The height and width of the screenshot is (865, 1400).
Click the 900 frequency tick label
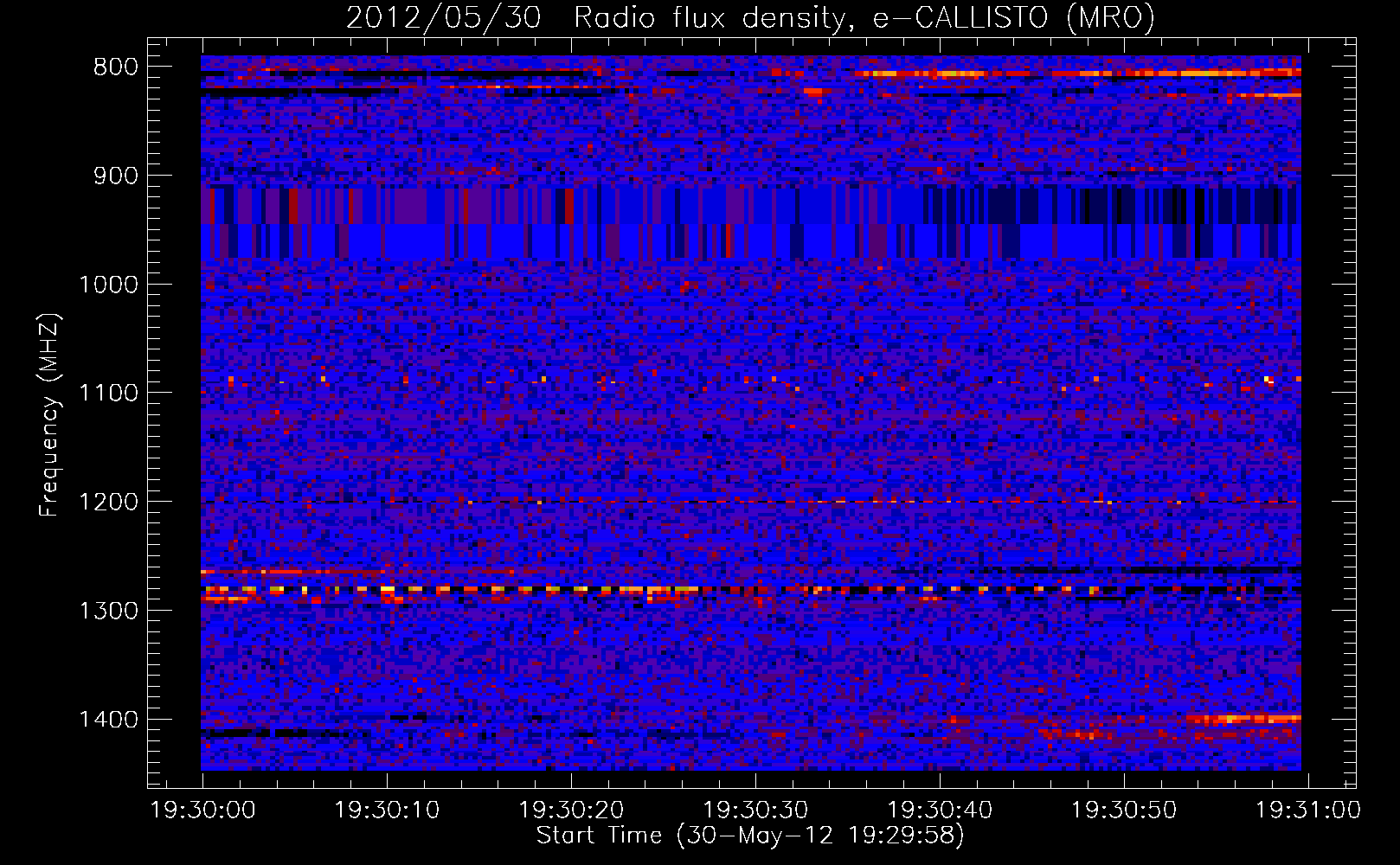116,176
